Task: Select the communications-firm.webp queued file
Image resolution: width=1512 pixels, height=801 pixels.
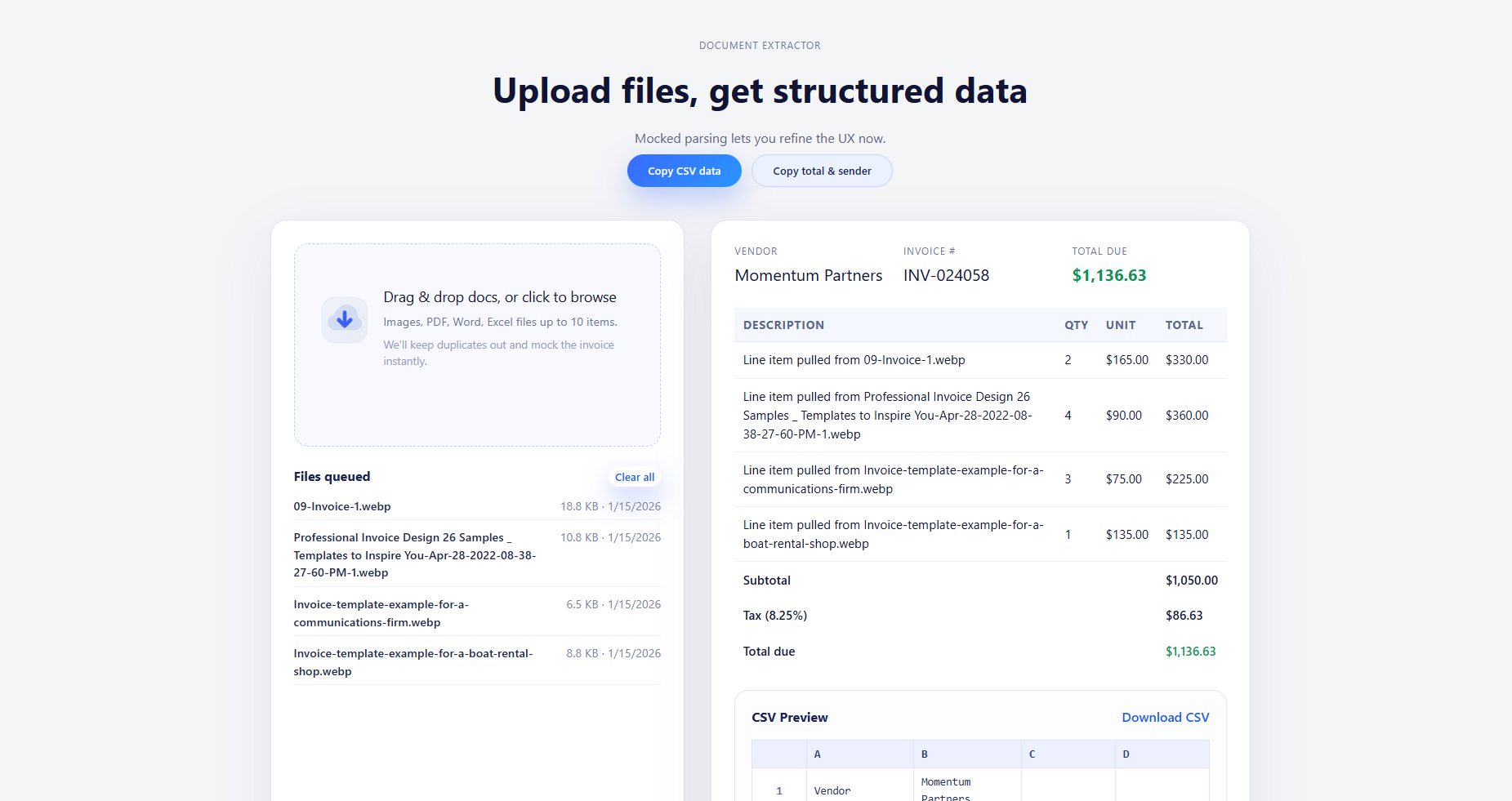Action: click(x=381, y=613)
